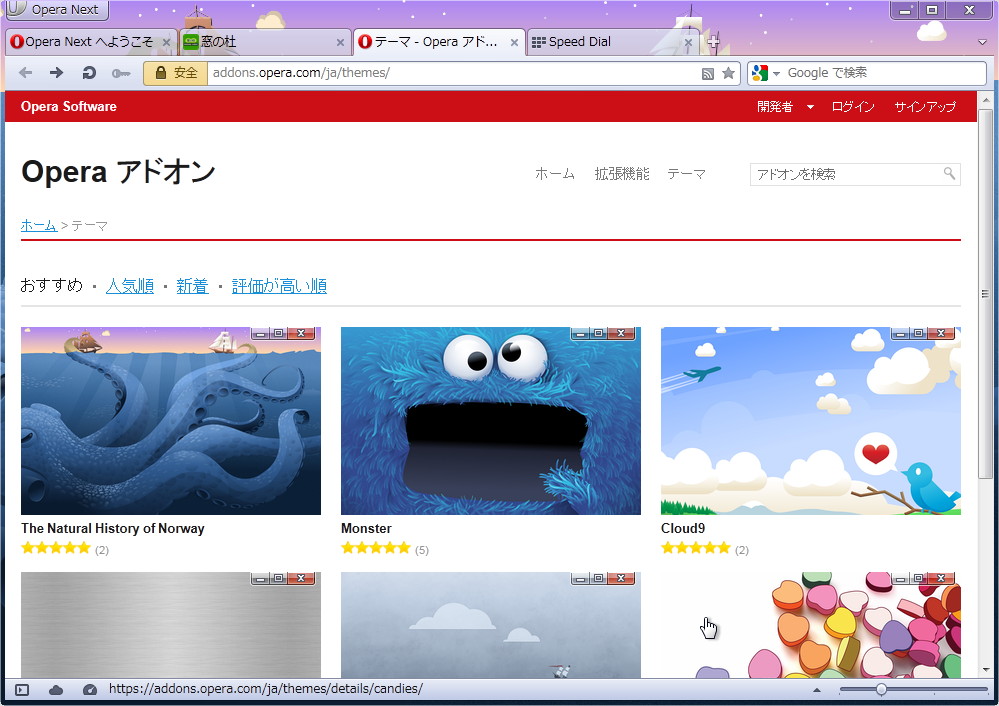This screenshot has height=706, width=999.
Task: Adjust the page zoom slider
Action: (x=881, y=689)
